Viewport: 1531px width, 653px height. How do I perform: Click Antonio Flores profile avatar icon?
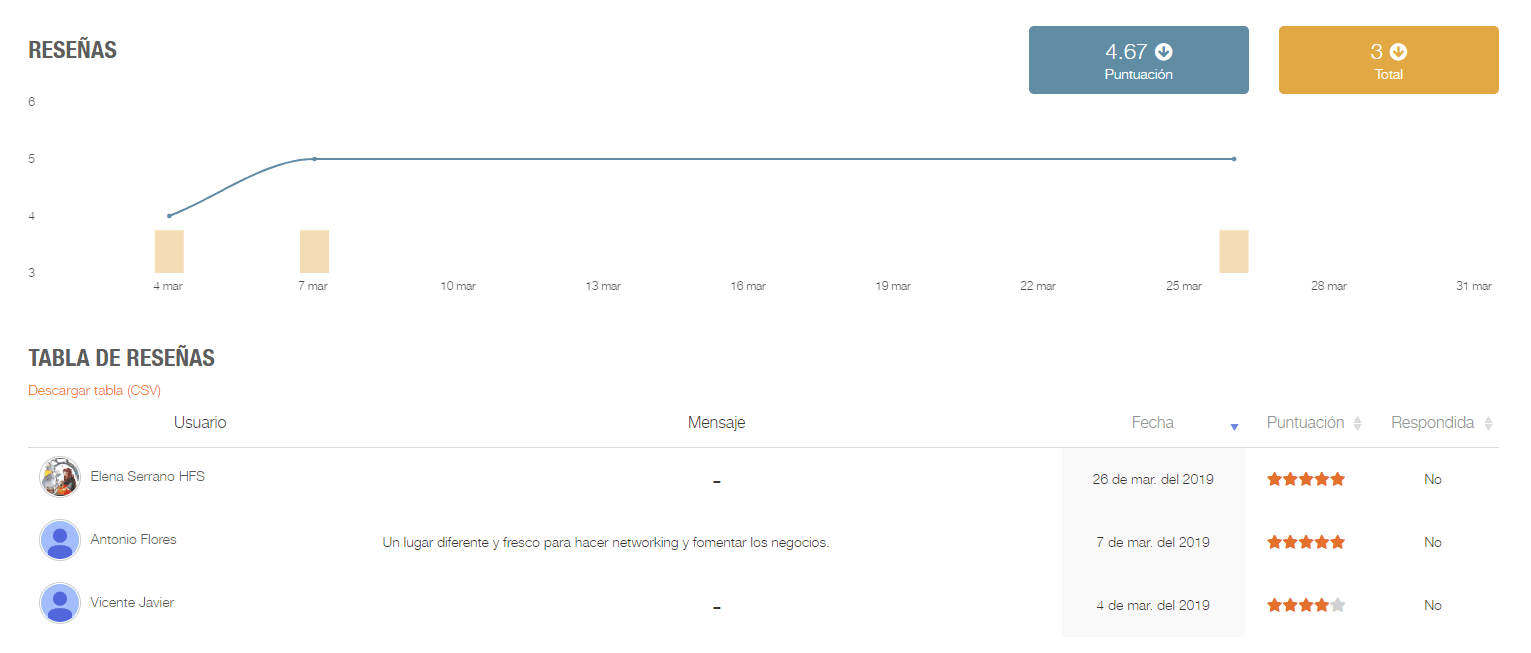tap(60, 540)
